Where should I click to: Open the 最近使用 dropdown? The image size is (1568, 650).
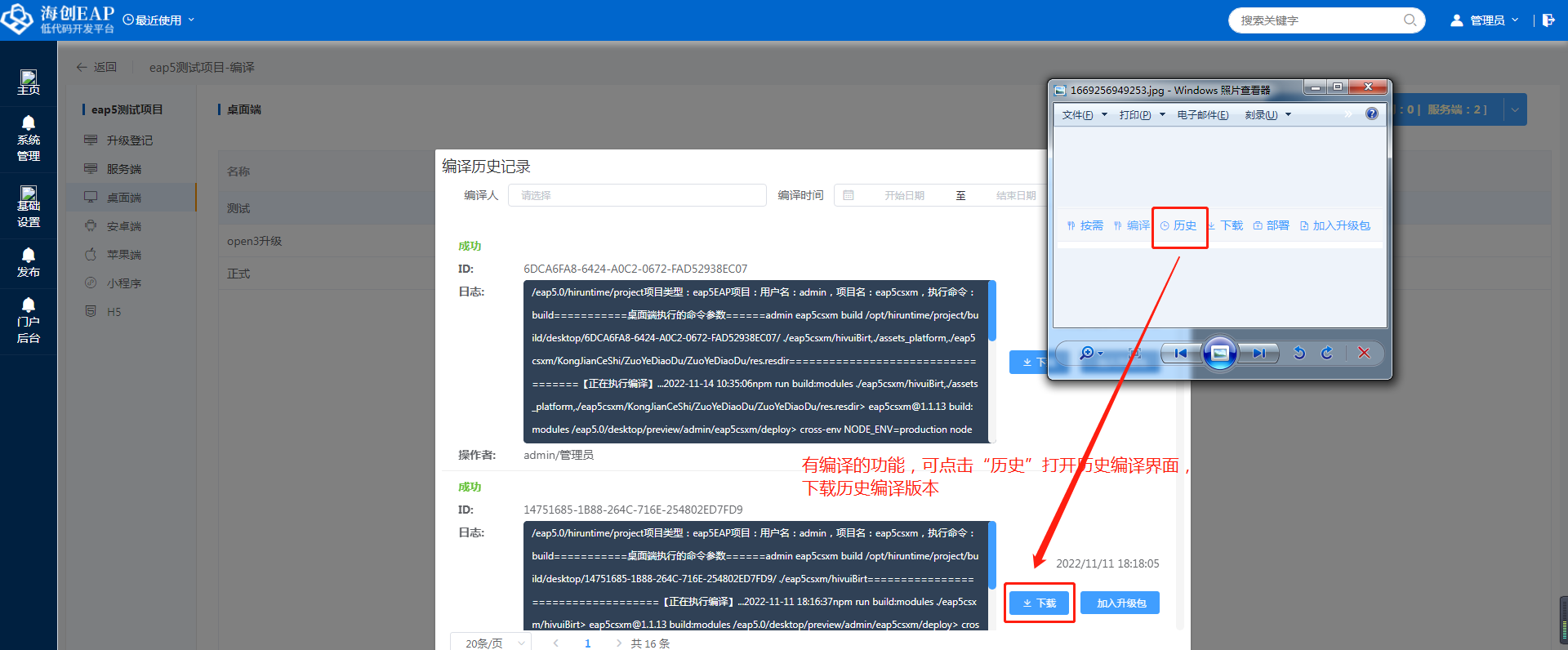click(x=159, y=20)
